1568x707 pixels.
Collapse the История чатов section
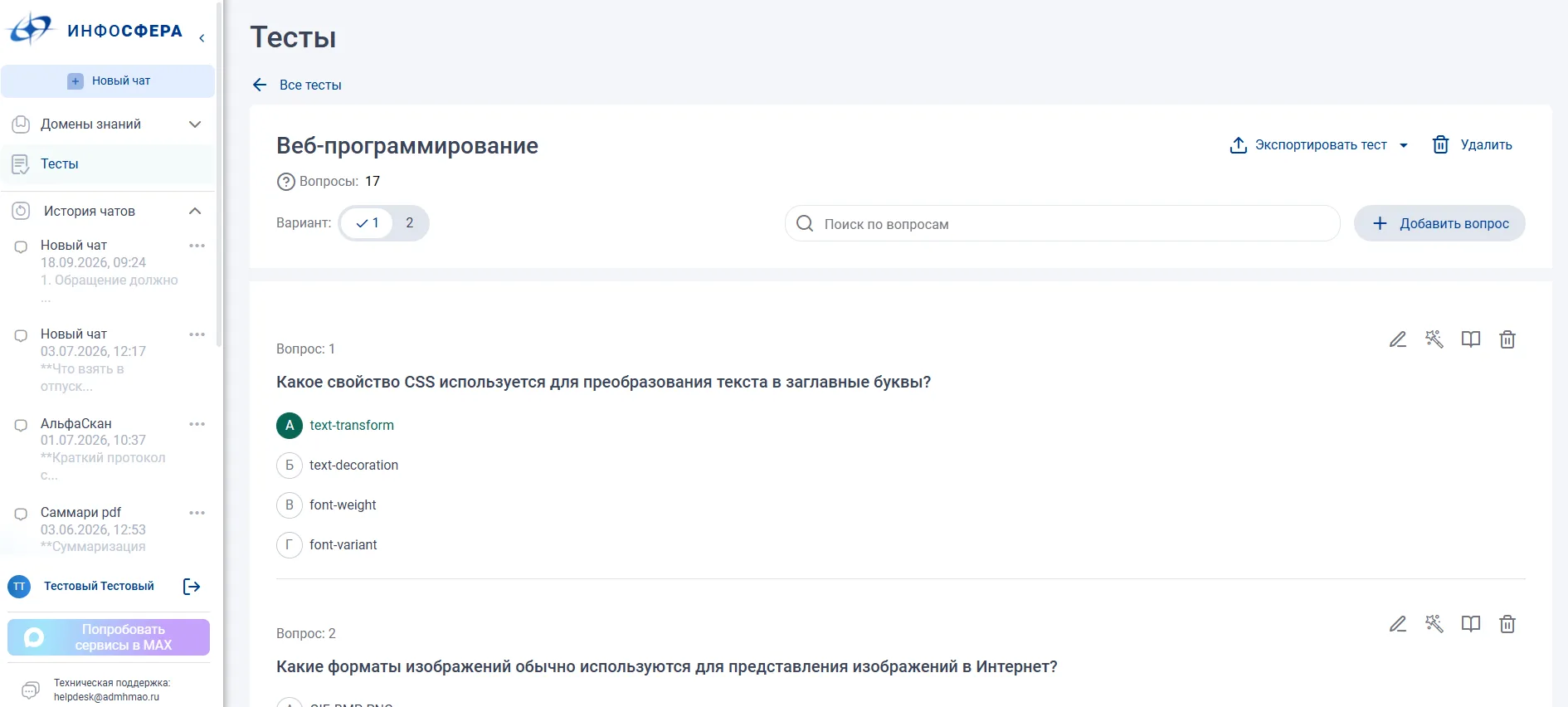[108, 212]
